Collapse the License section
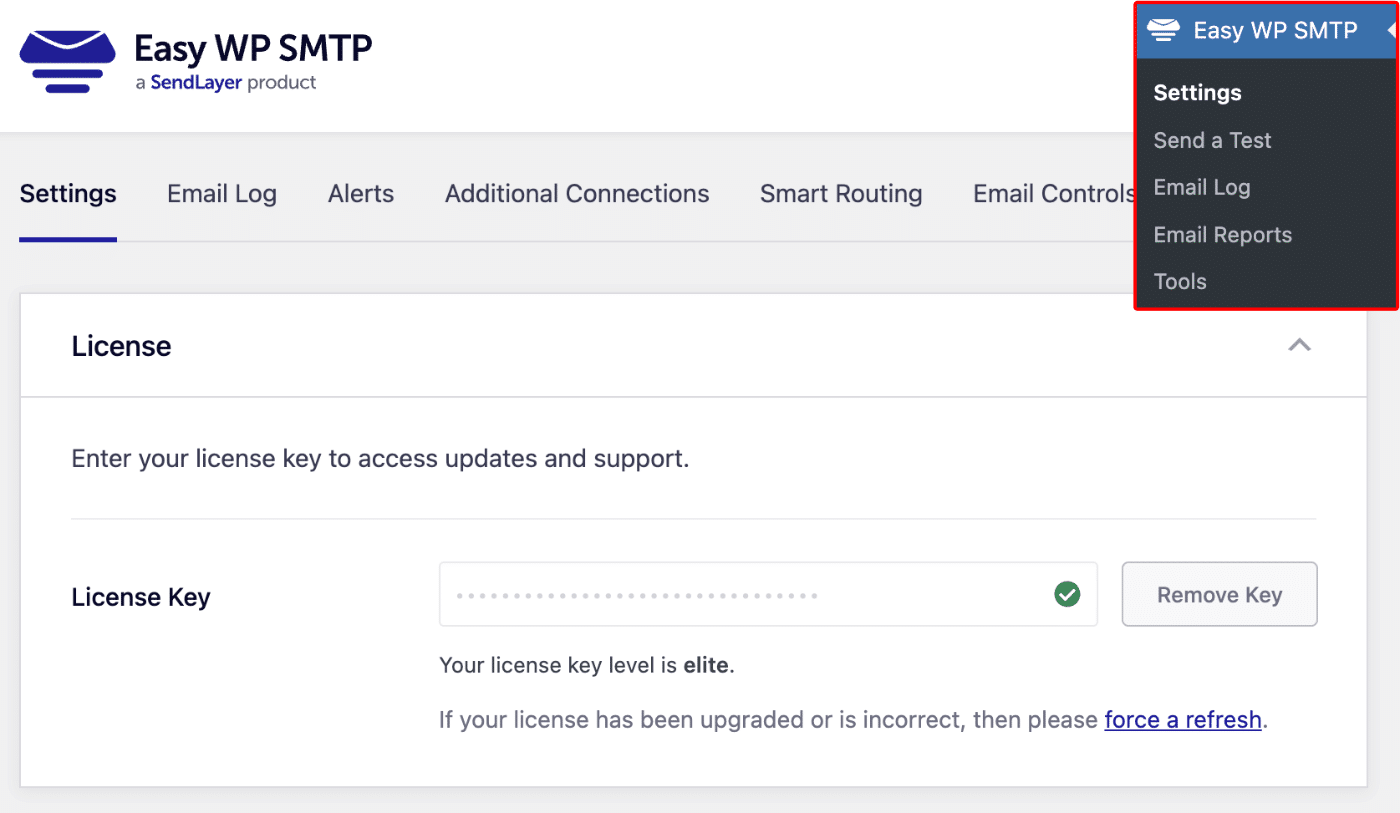The width and height of the screenshot is (1400, 813). coord(1298,344)
